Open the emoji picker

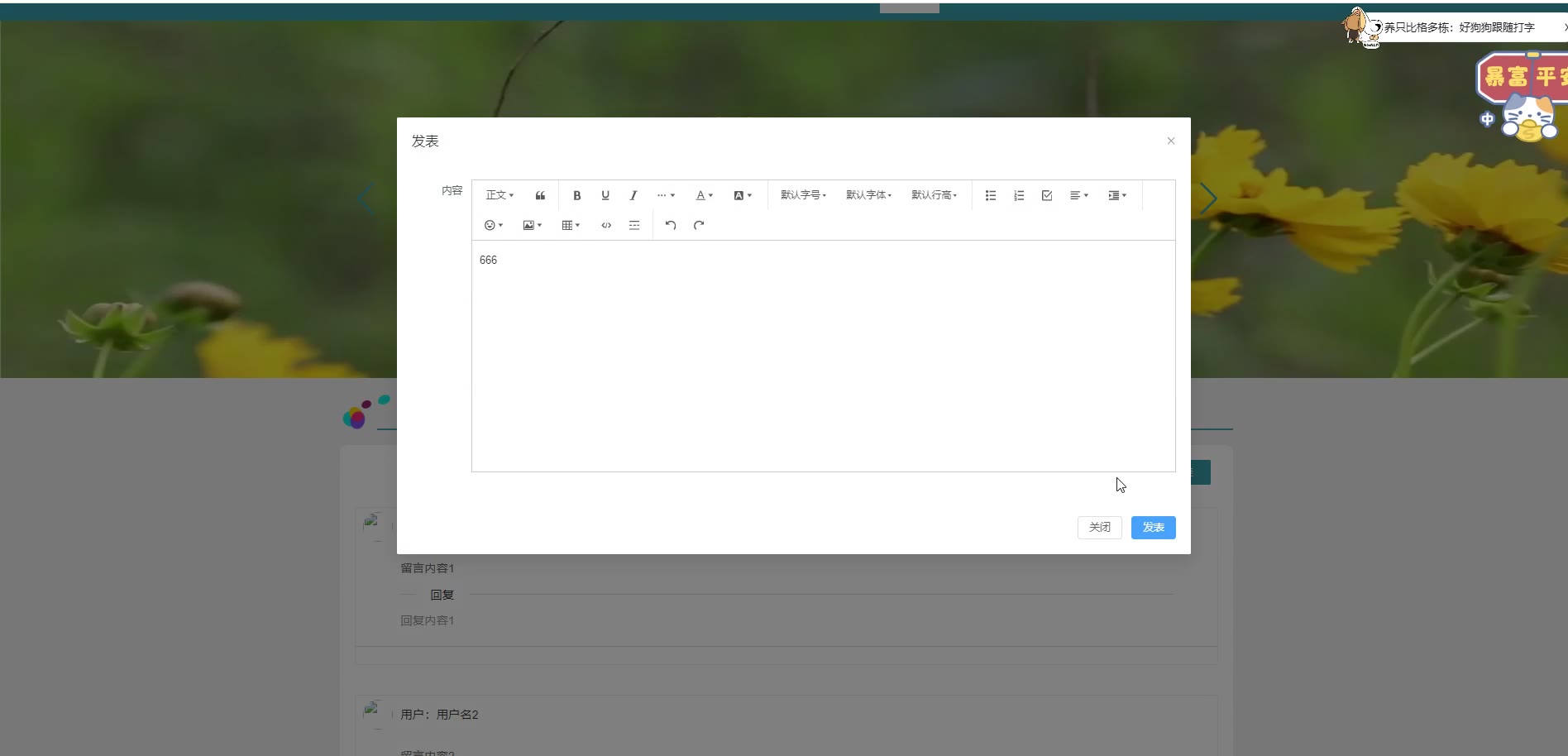[494, 225]
